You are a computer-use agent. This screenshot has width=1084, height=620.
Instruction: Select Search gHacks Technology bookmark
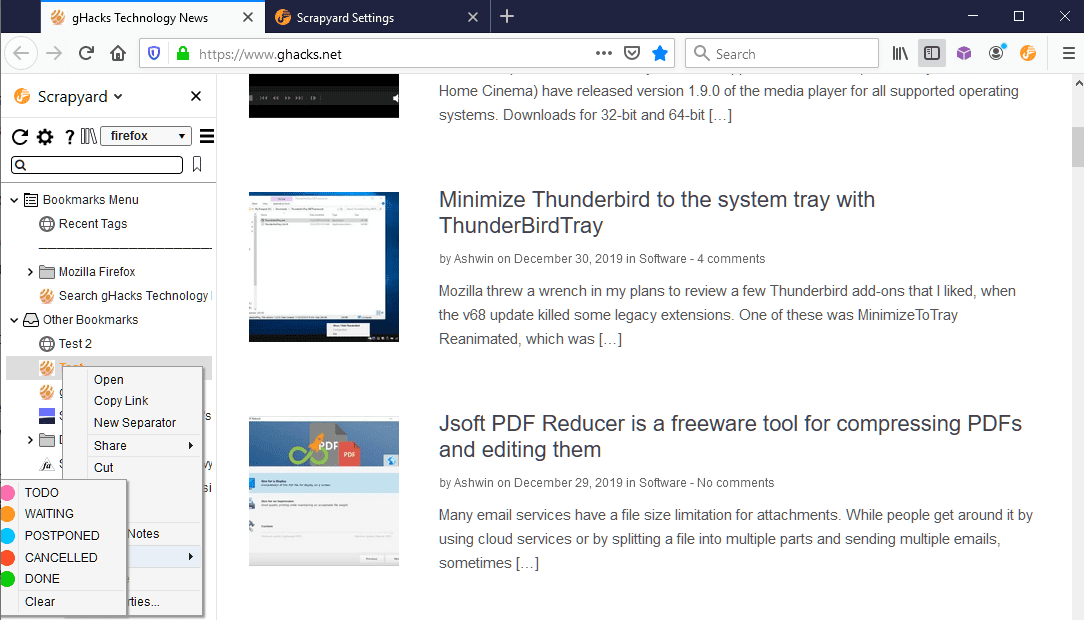(x=133, y=296)
